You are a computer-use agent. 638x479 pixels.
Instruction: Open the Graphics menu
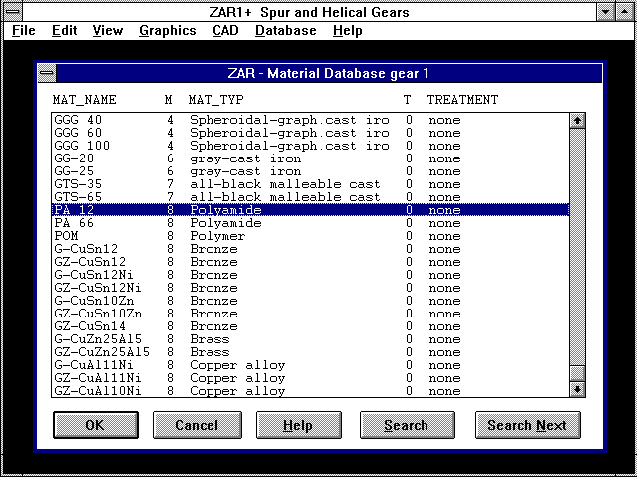pos(167,30)
